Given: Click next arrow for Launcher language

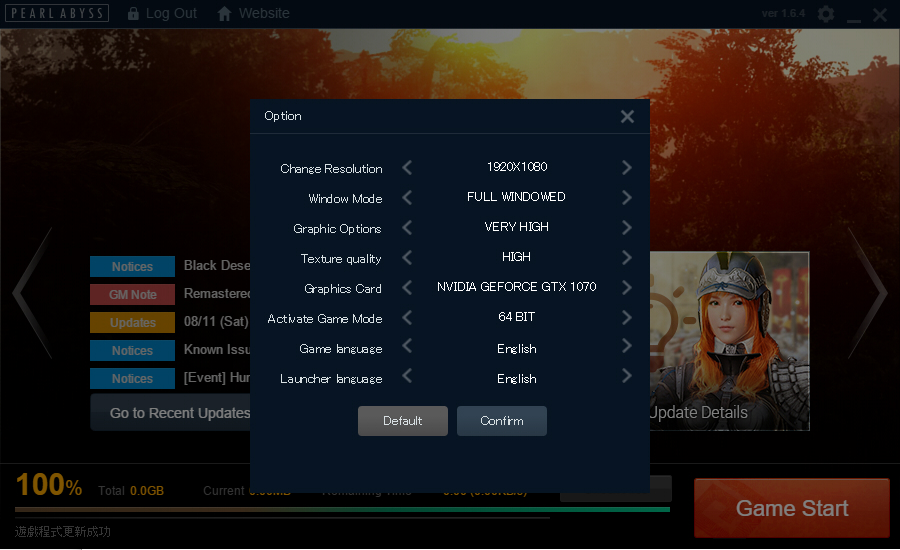Looking at the screenshot, I should 626,376.
